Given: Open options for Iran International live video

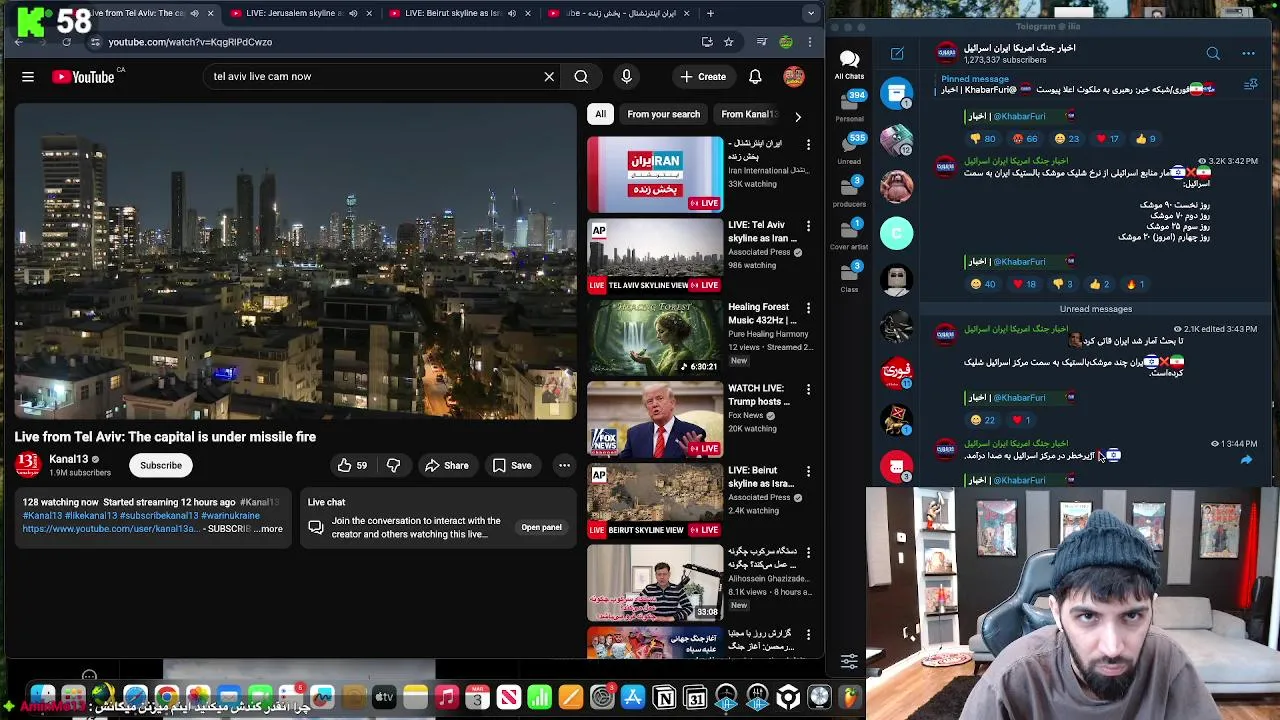Looking at the screenshot, I should tap(808, 145).
